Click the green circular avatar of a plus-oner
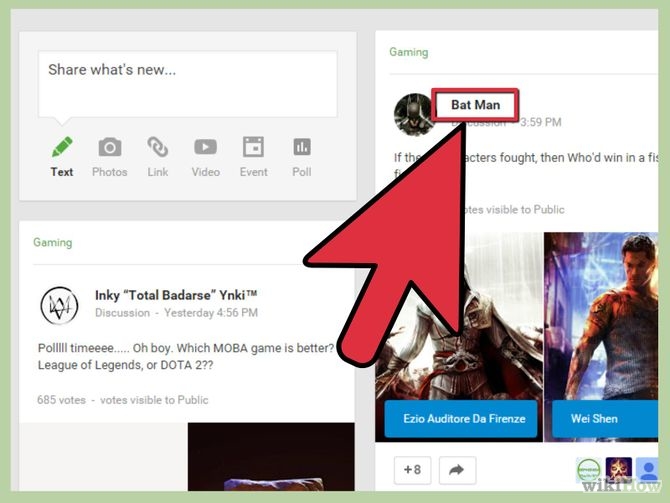 click(588, 470)
